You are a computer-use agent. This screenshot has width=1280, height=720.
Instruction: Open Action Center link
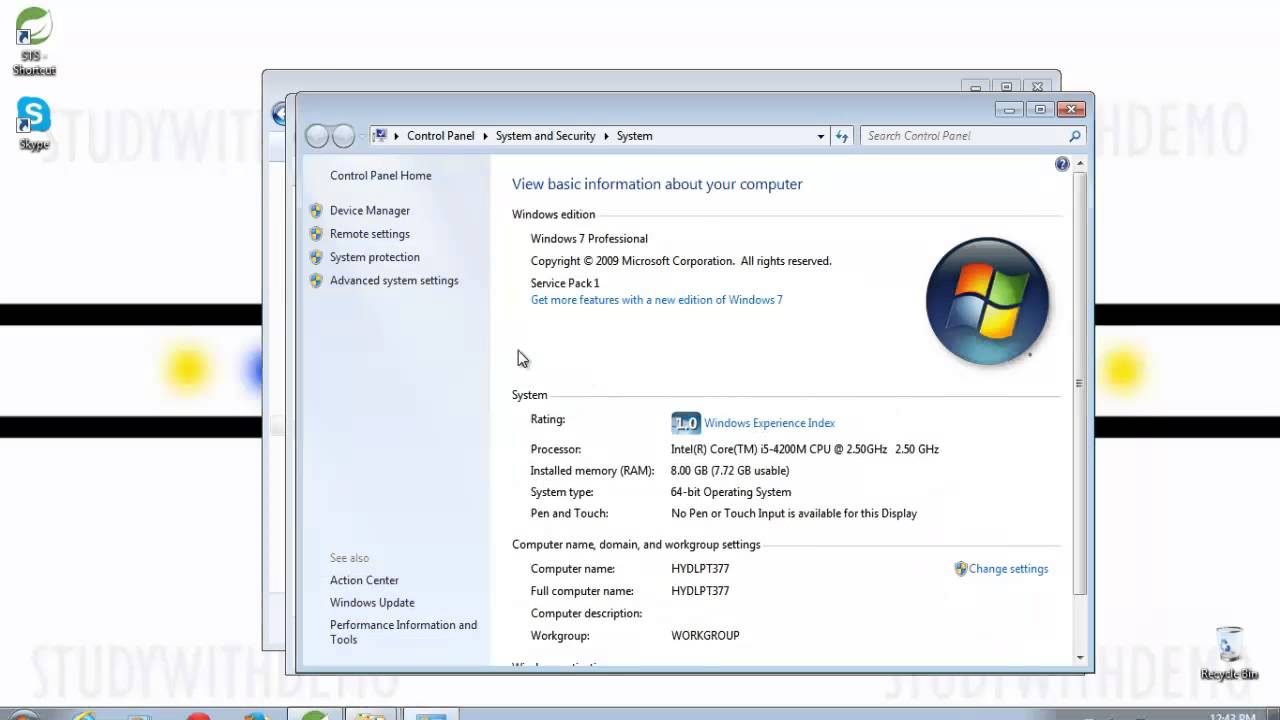coord(364,581)
